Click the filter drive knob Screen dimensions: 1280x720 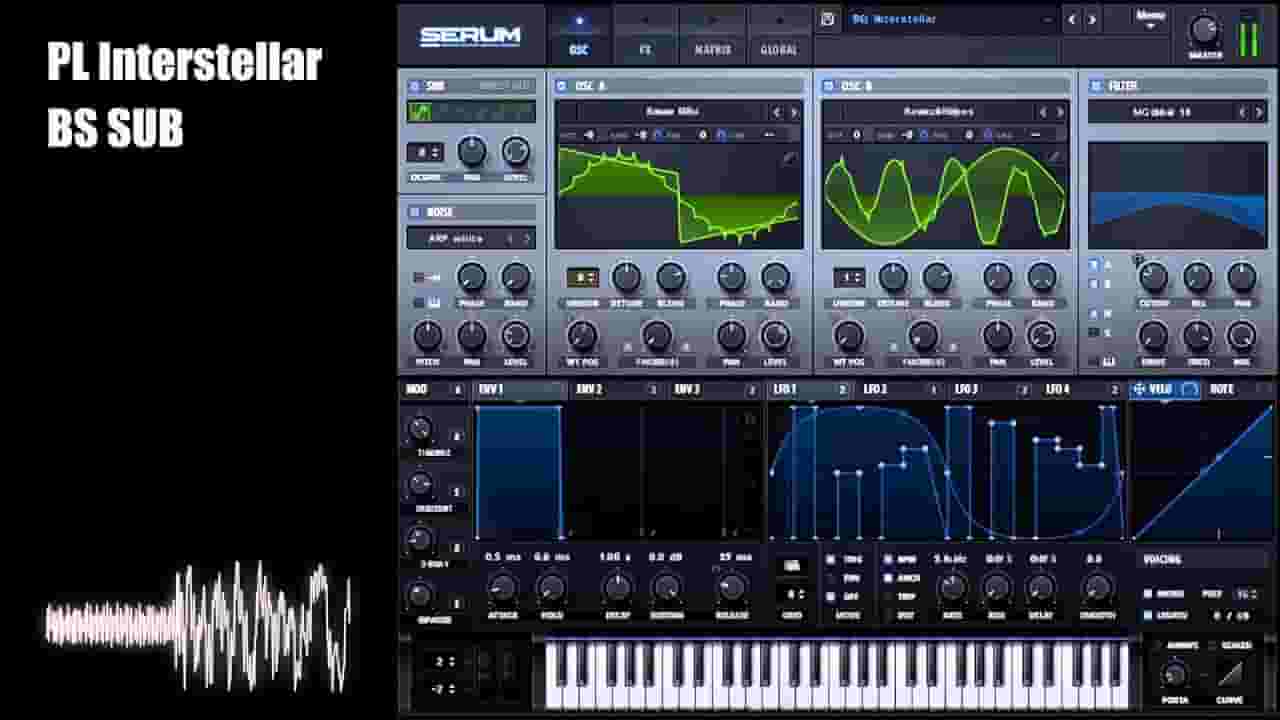tap(1153, 336)
